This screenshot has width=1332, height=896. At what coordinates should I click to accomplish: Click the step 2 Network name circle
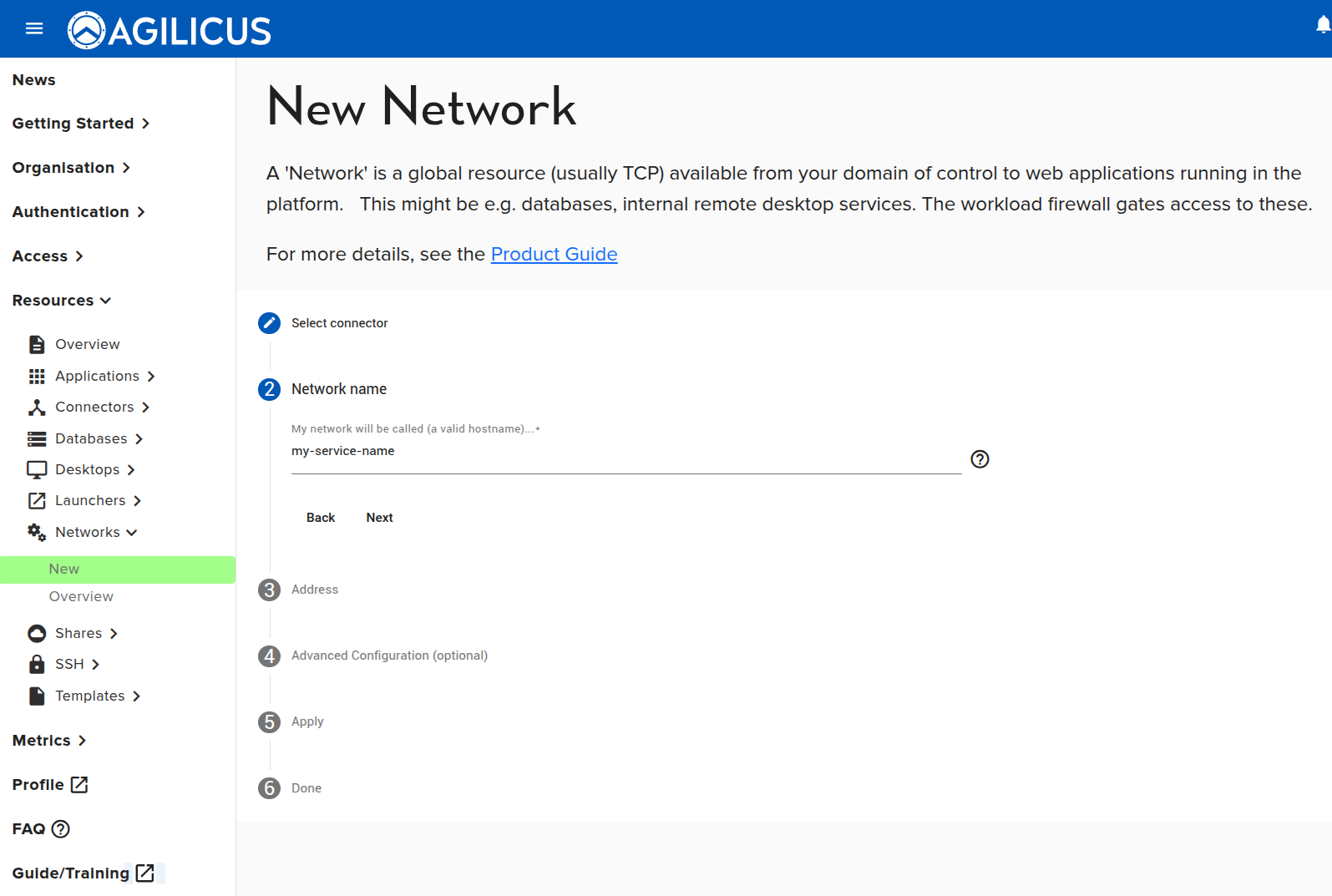(269, 389)
